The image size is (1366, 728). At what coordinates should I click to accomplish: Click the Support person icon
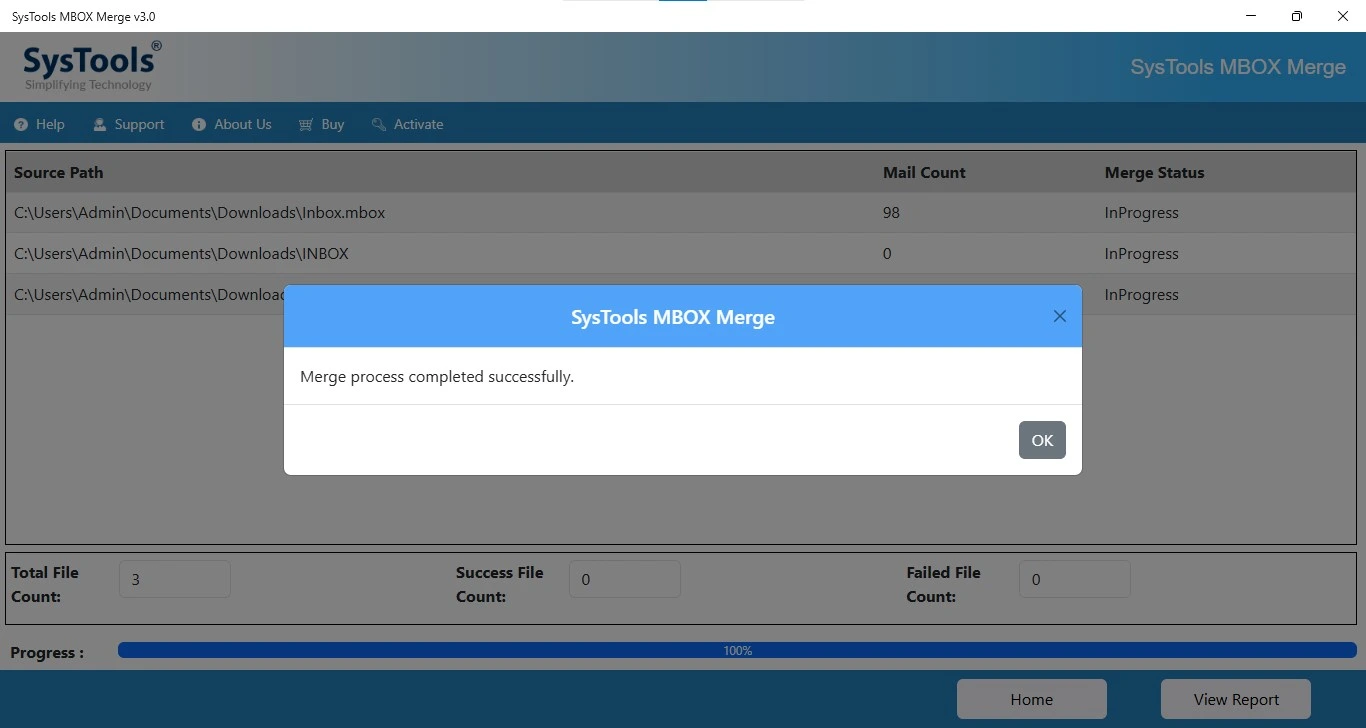tap(100, 125)
